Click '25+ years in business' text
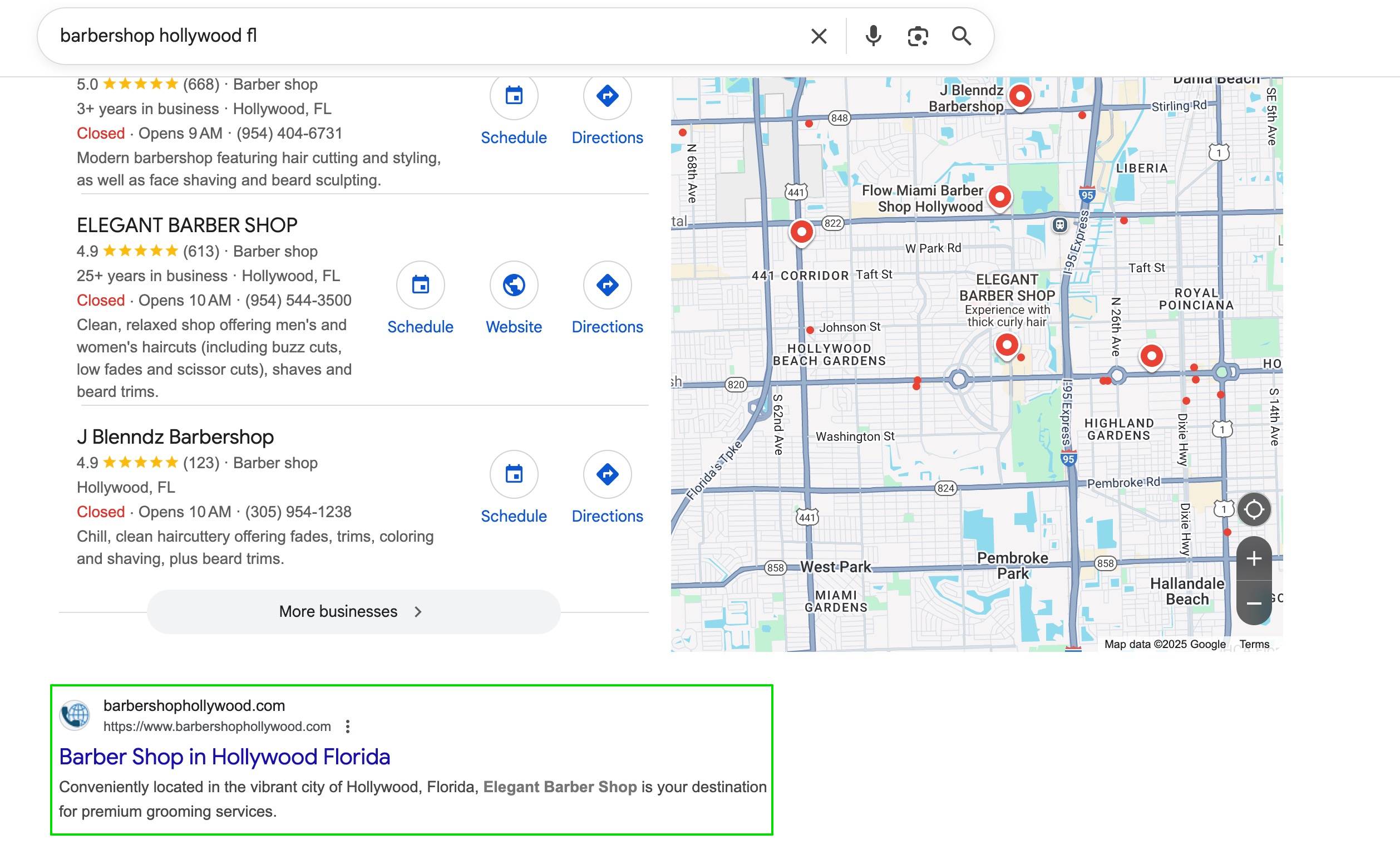This screenshot has height=854, width=1400. tap(152, 276)
